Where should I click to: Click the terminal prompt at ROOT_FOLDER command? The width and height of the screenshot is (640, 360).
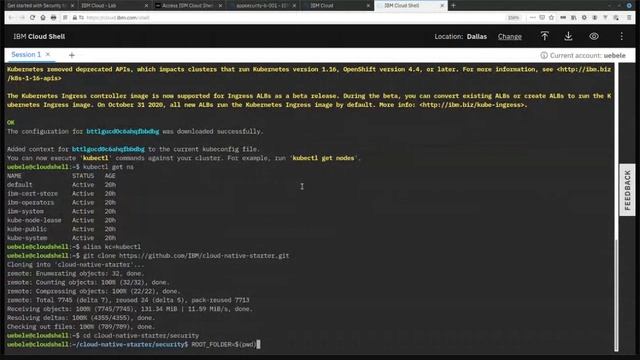pos(224,344)
